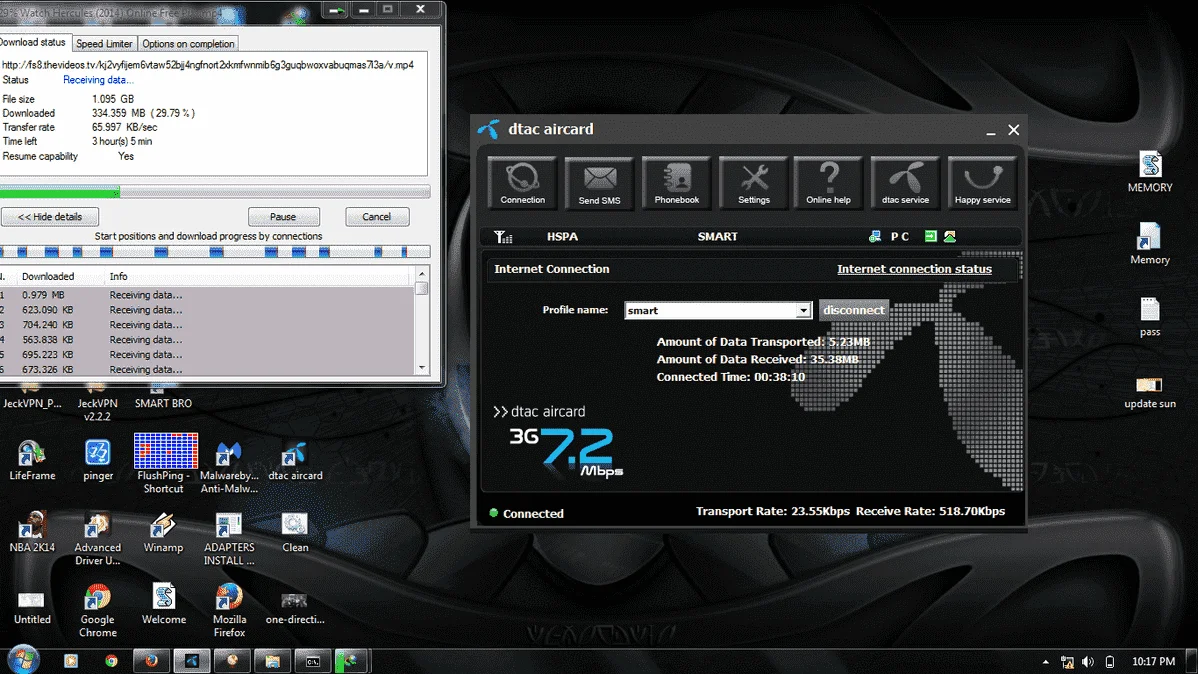The height and width of the screenshot is (674, 1198).
Task: Open MEMORY document on desktop
Action: tap(1150, 171)
